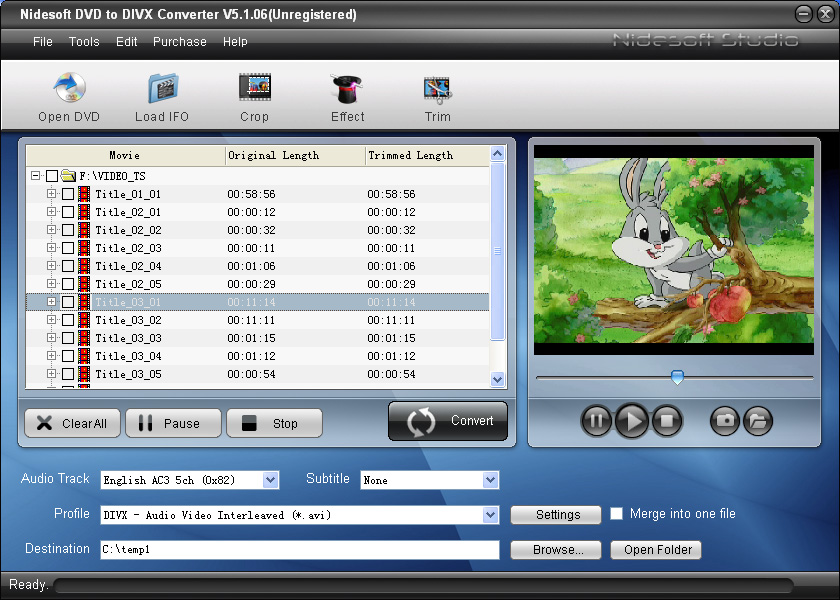Open profile Settings

click(x=556, y=515)
